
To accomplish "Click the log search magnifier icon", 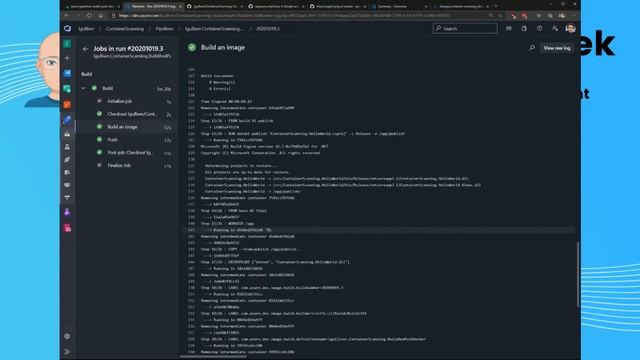I will point(532,48).
